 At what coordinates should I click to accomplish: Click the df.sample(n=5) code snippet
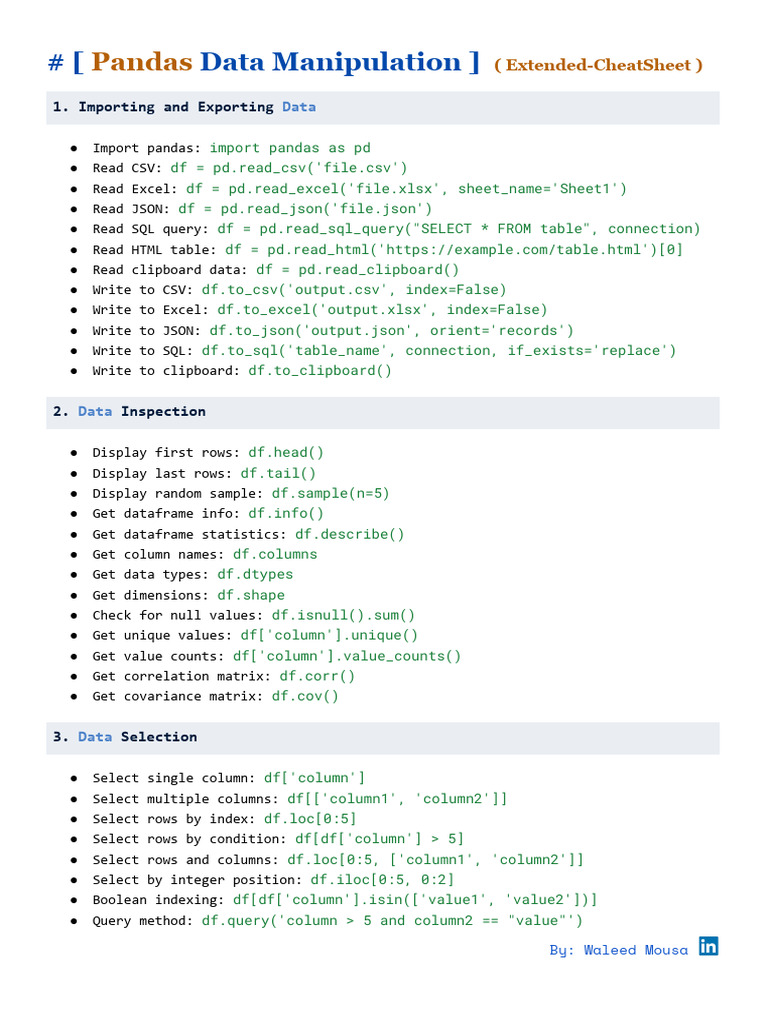[x=330, y=494]
